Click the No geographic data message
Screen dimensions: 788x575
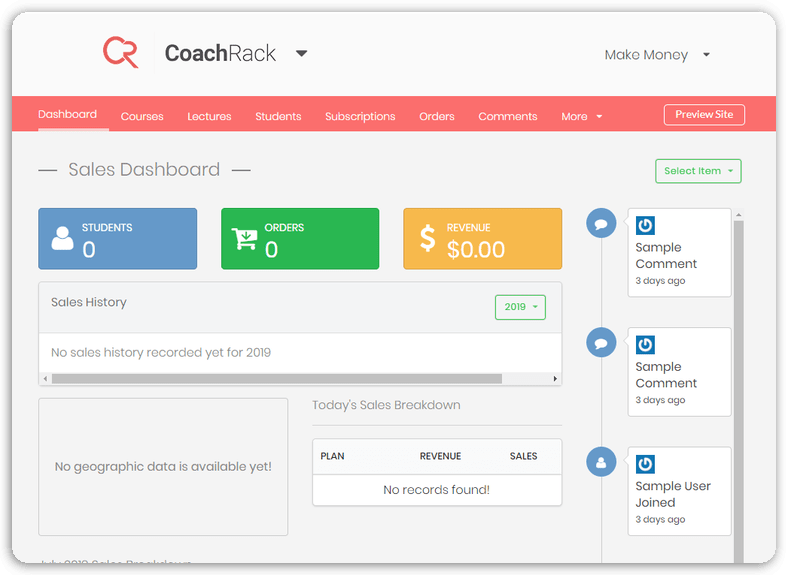tap(163, 466)
